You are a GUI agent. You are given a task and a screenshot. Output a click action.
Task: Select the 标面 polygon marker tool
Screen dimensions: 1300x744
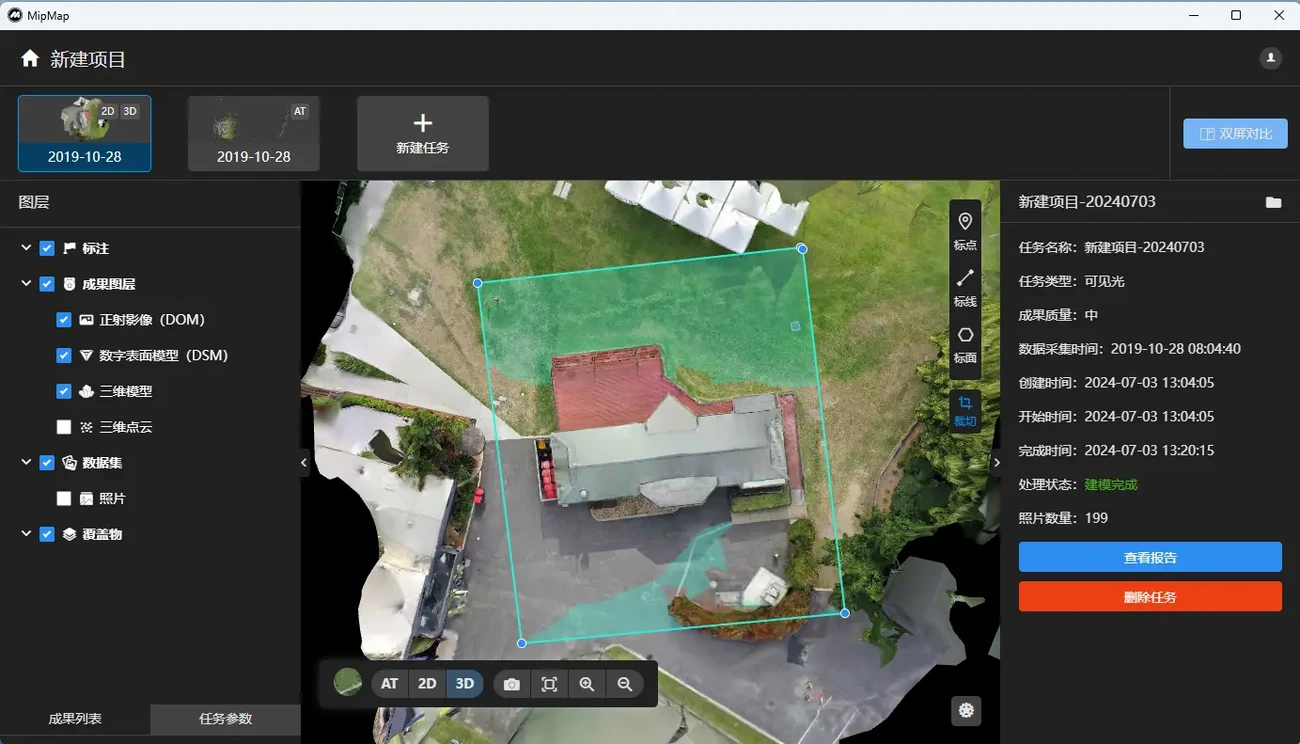pyautogui.click(x=965, y=343)
